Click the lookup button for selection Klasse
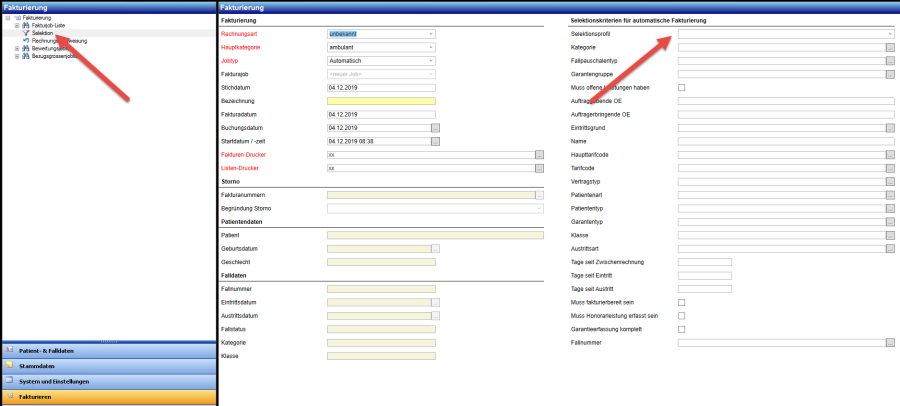900x406 pixels. [890, 235]
